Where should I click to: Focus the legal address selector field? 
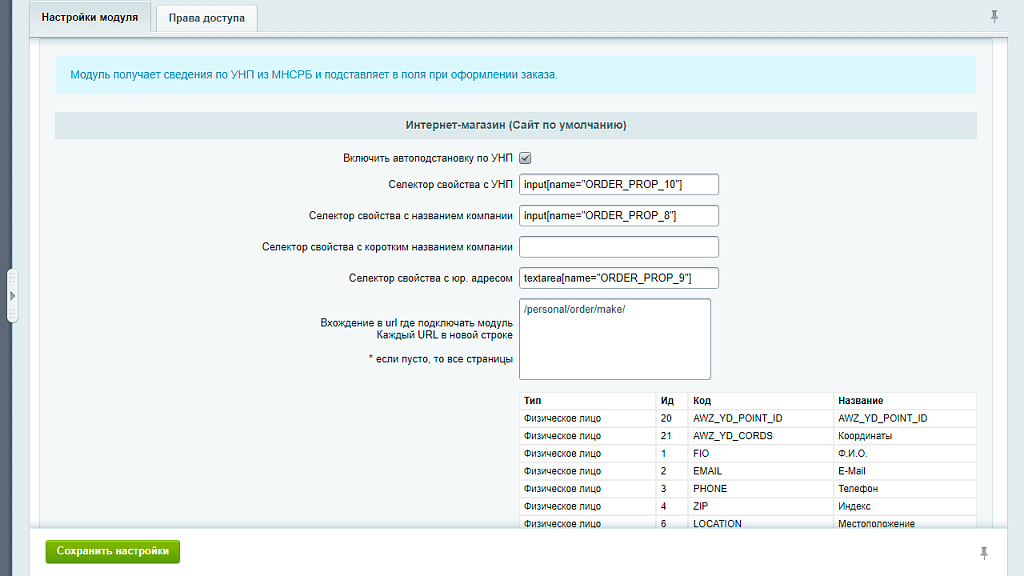[619, 278]
